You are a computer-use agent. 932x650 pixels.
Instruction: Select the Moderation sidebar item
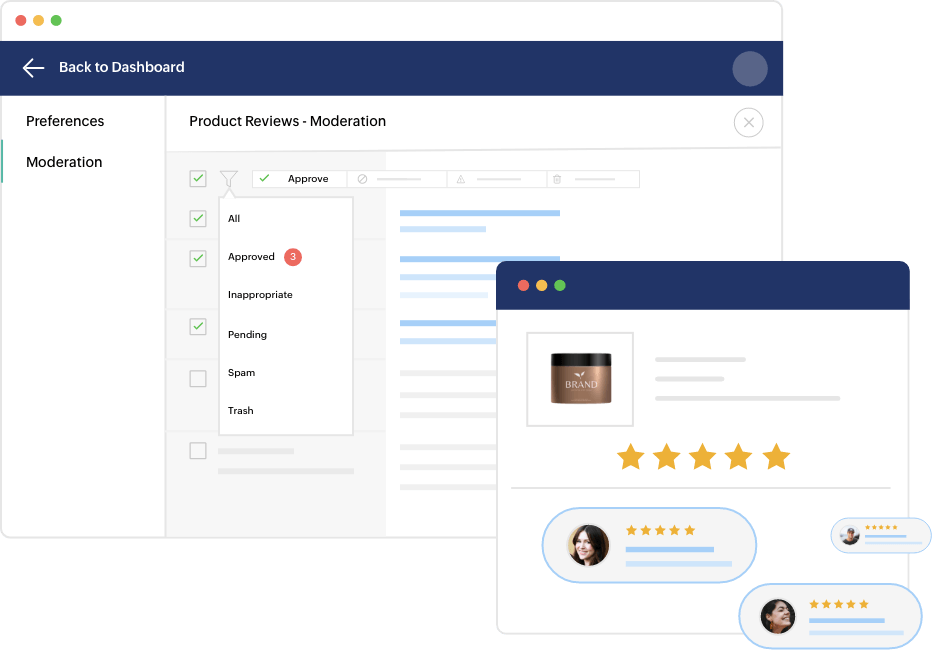point(64,162)
